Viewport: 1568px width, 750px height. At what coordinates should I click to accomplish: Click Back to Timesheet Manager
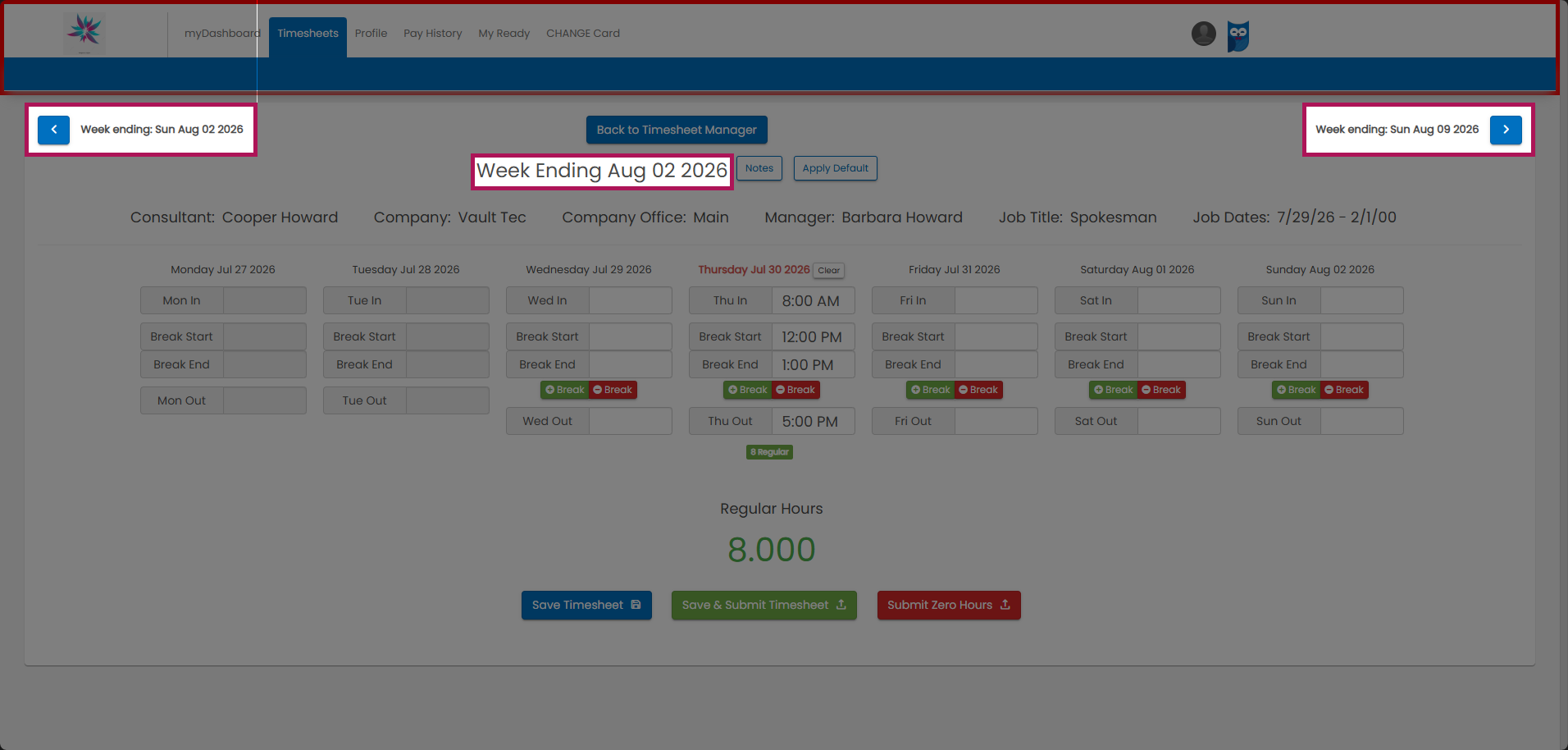pos(677,130)
